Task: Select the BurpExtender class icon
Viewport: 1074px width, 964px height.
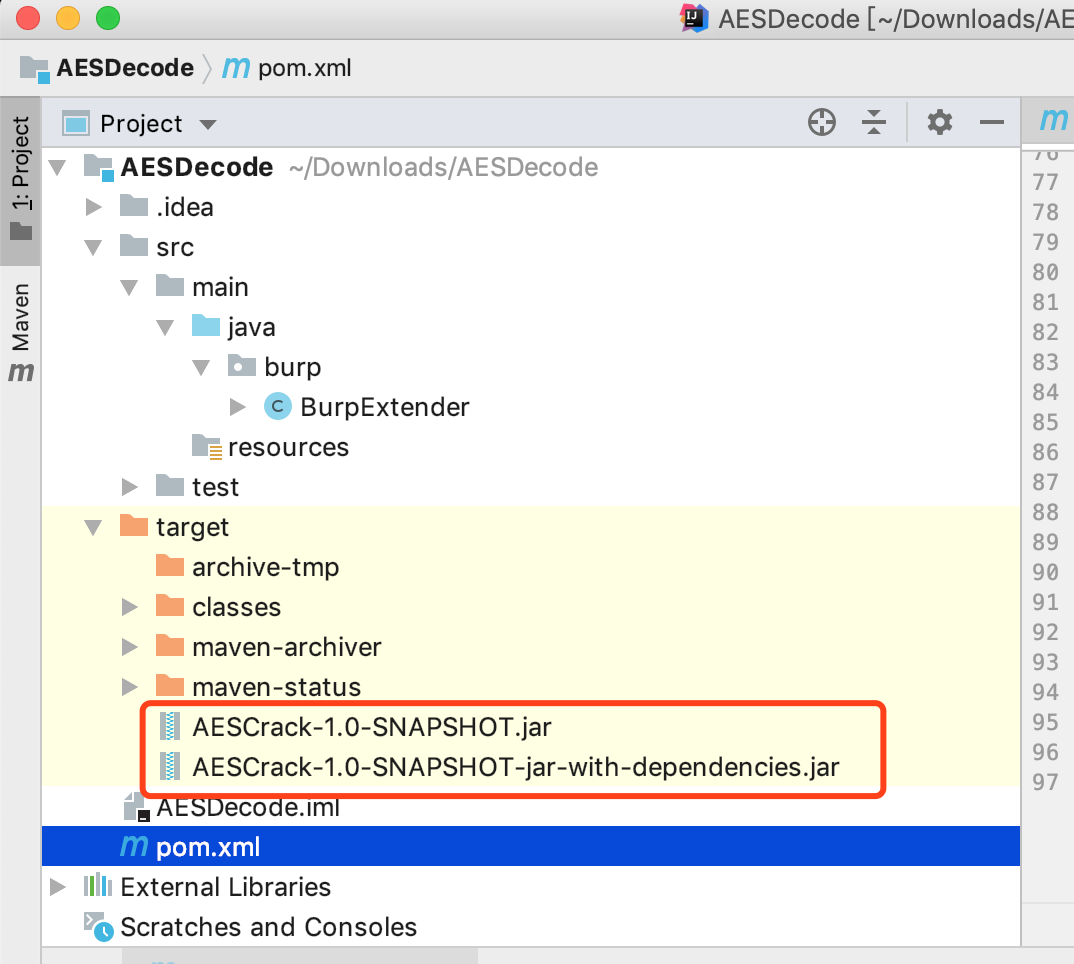Action: pyautogui.click(x=277, y=407)
